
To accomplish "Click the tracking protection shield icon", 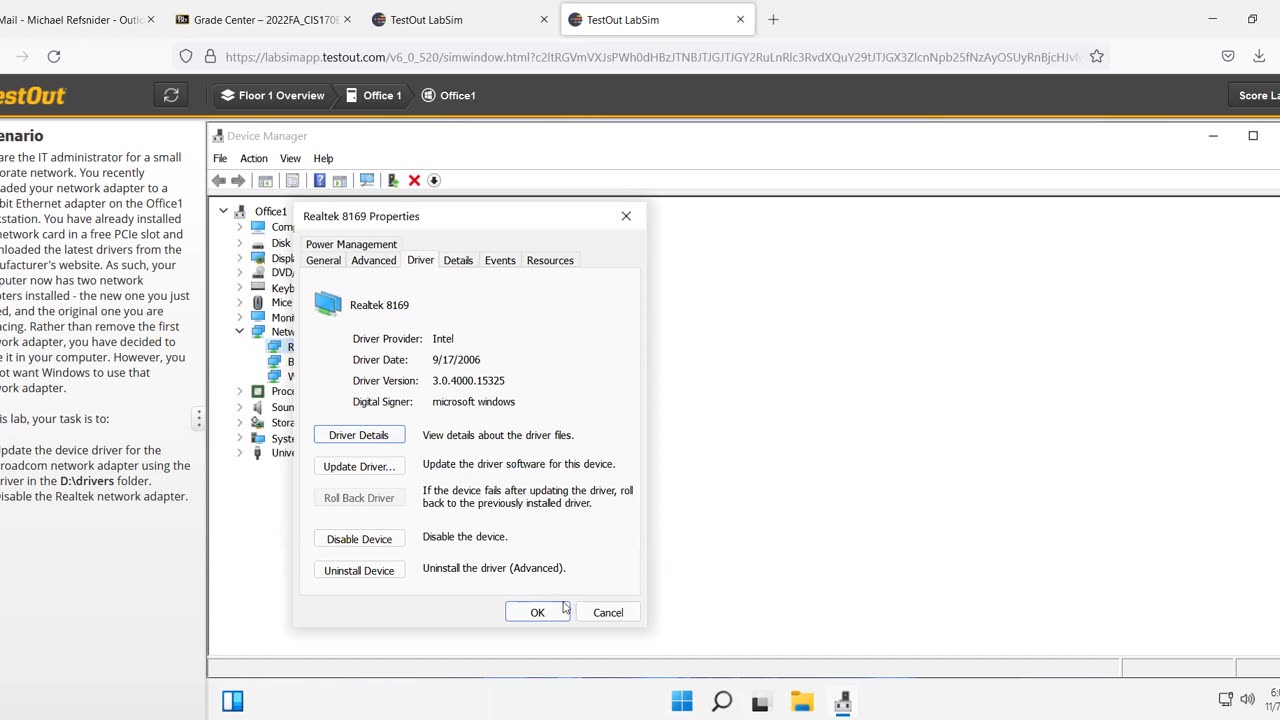I will (186, 57).
